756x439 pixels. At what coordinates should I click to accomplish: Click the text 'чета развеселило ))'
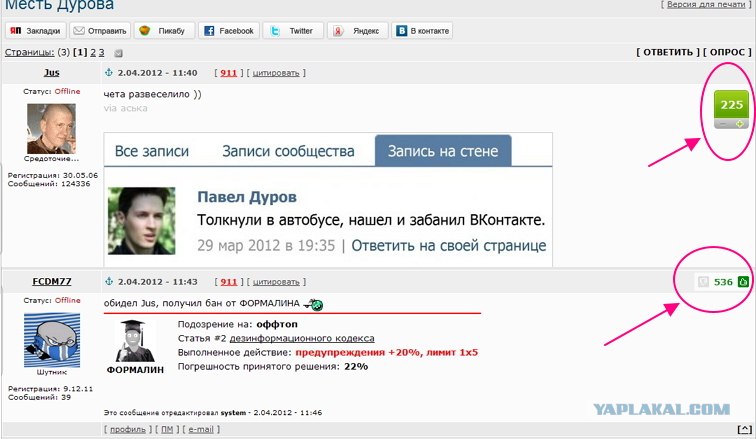pyautogui.click(x=152, y=94)
